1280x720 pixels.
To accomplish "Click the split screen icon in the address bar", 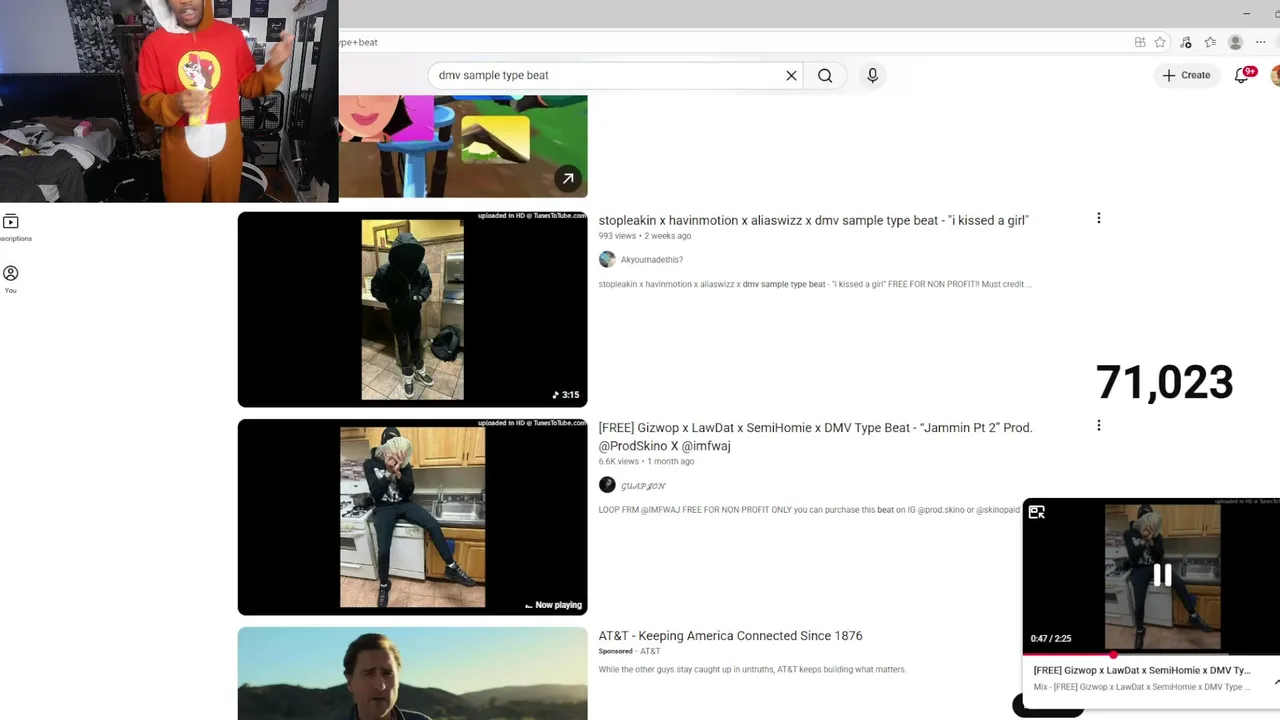I will (1140, 42).
